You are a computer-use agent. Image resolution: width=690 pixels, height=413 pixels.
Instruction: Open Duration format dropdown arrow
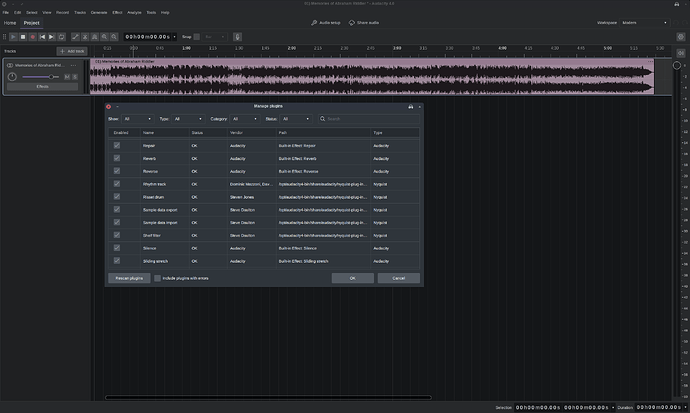(x=685, y=407)
